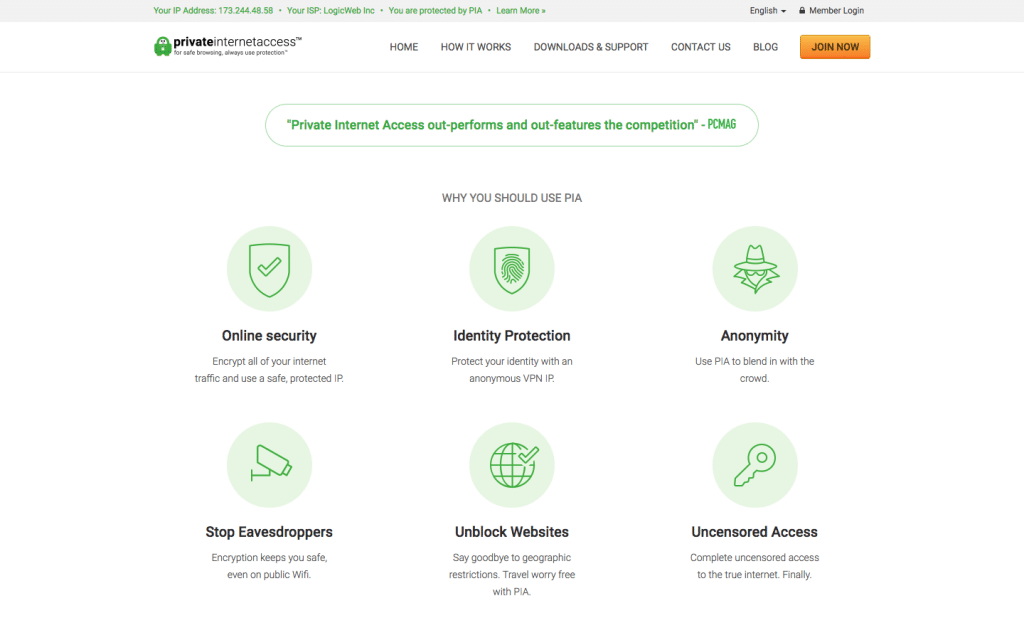Open DOWNLOADS & SUPPORT in navigation
Image resolution: width=1024 pixels, height=640 pixels.
click(591, 47)
